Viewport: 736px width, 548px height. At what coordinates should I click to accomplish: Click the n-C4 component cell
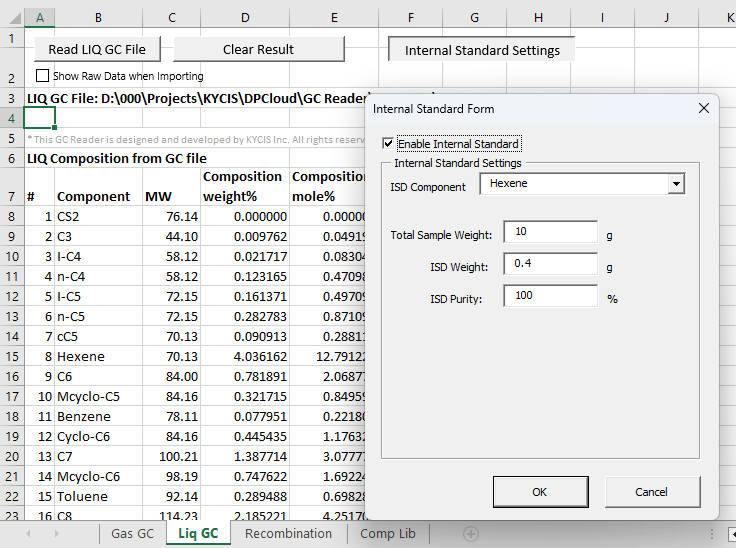(x=99, y=277)
